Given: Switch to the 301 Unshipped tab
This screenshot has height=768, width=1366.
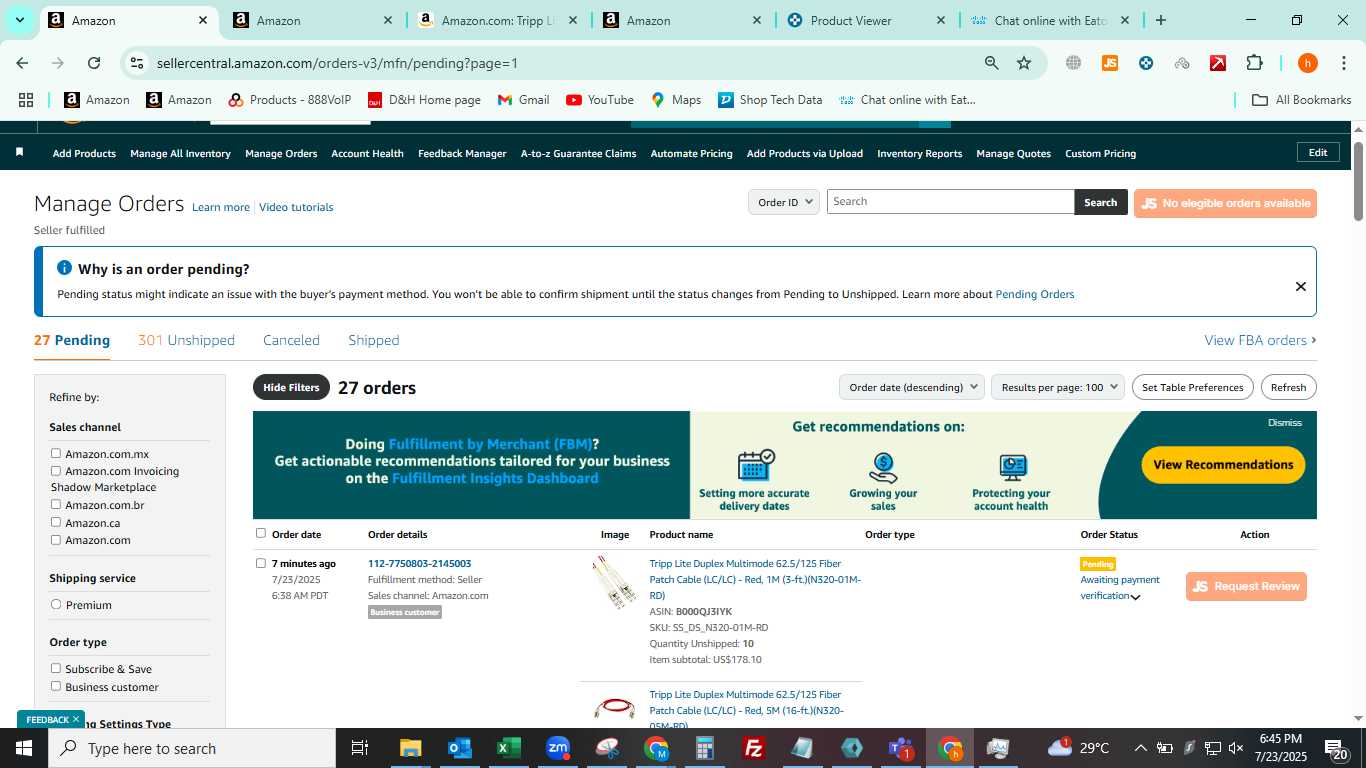Looking at the screenshot, I should click(186, 340).
